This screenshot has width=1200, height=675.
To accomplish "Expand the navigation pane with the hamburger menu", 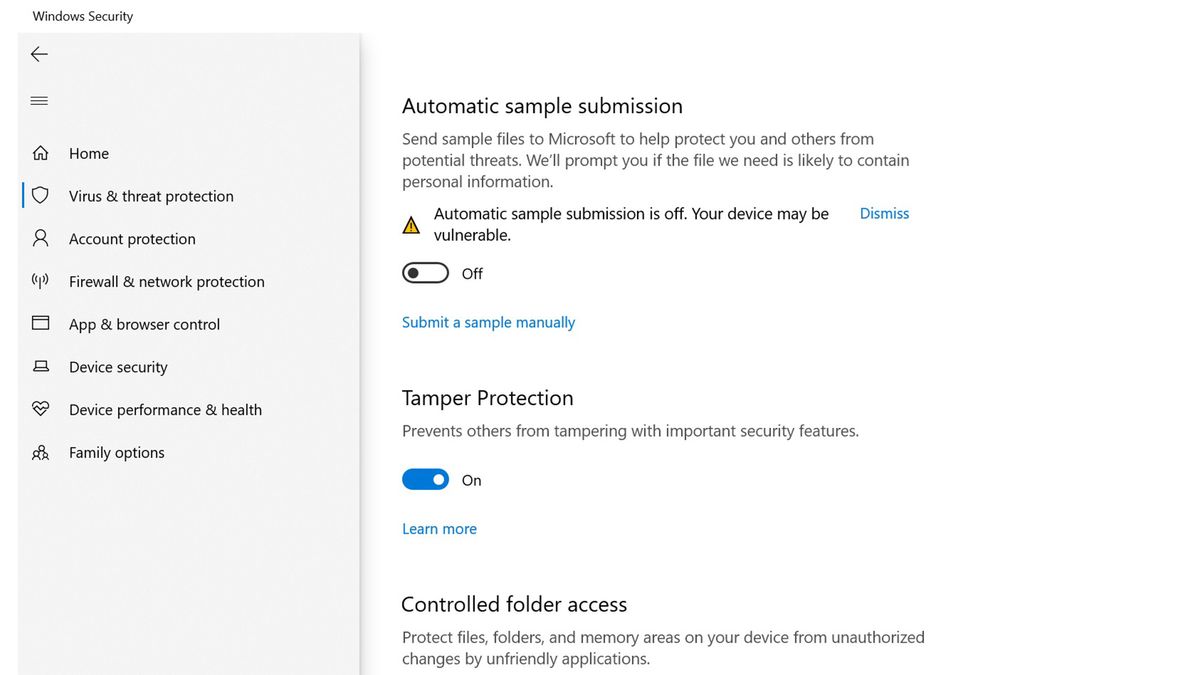I will click(x=38, y=100).
